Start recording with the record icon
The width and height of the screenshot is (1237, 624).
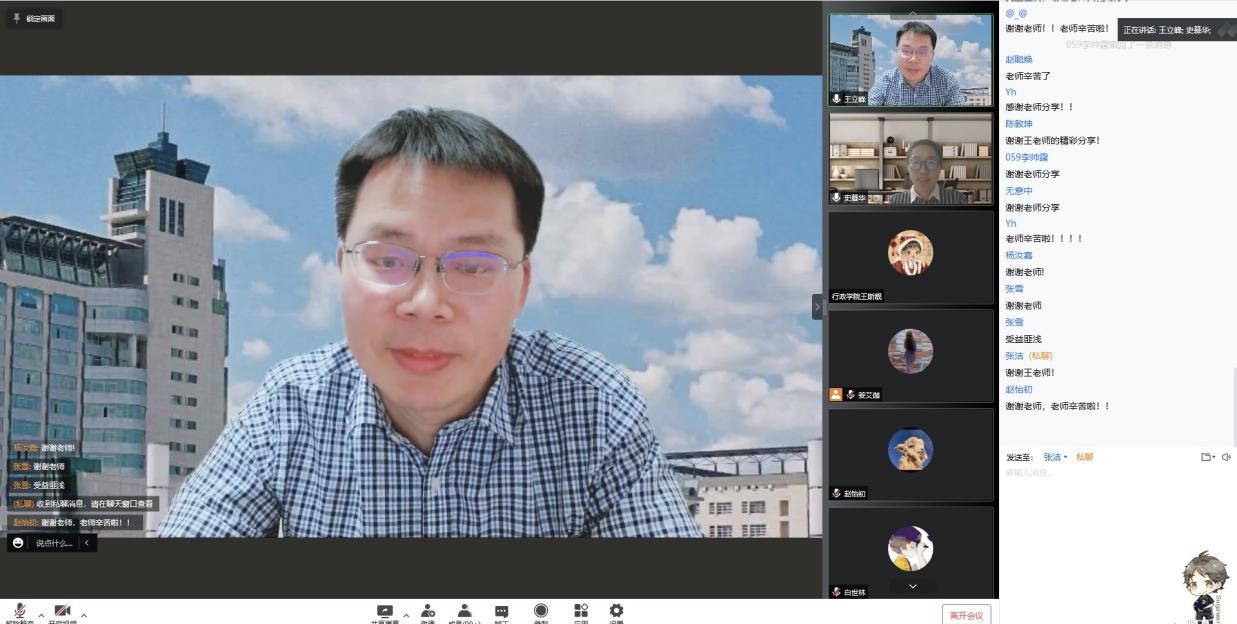tap(541, 611)
